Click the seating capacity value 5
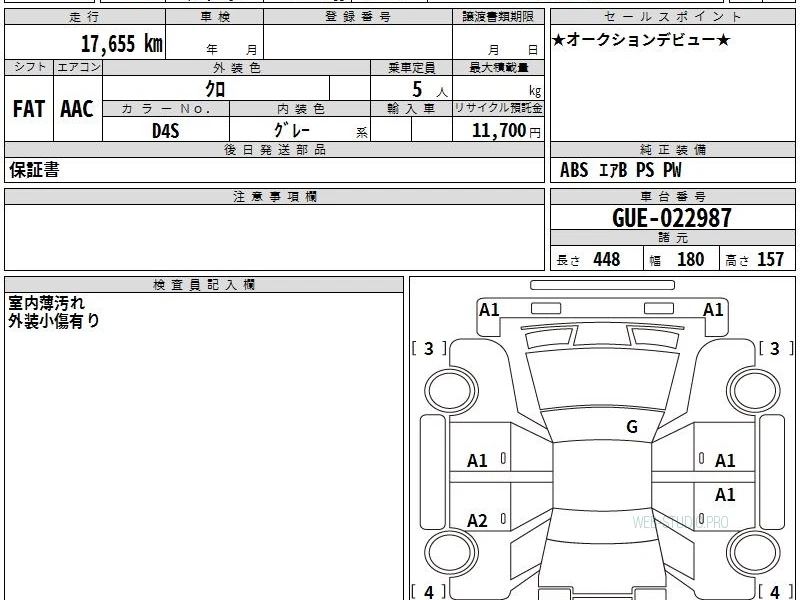The image size is (800, 600). (417, 89)
